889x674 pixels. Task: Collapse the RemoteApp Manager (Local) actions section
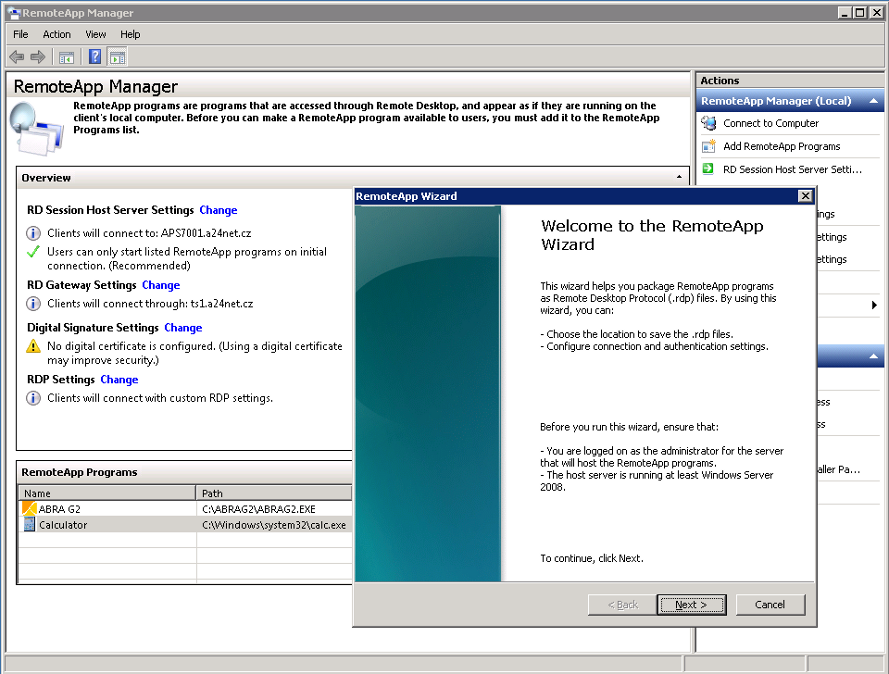[875, 101]
